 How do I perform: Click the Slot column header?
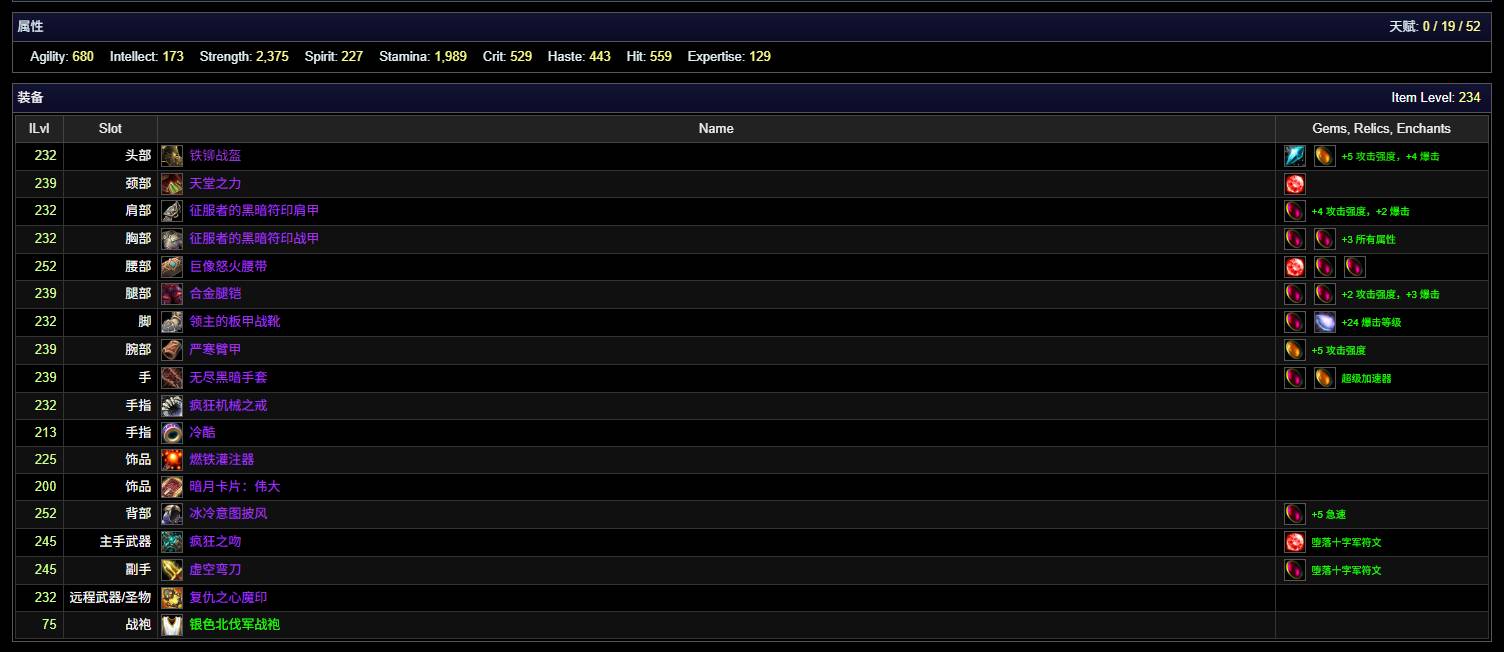pyautogui.click(x=110, y=128)
